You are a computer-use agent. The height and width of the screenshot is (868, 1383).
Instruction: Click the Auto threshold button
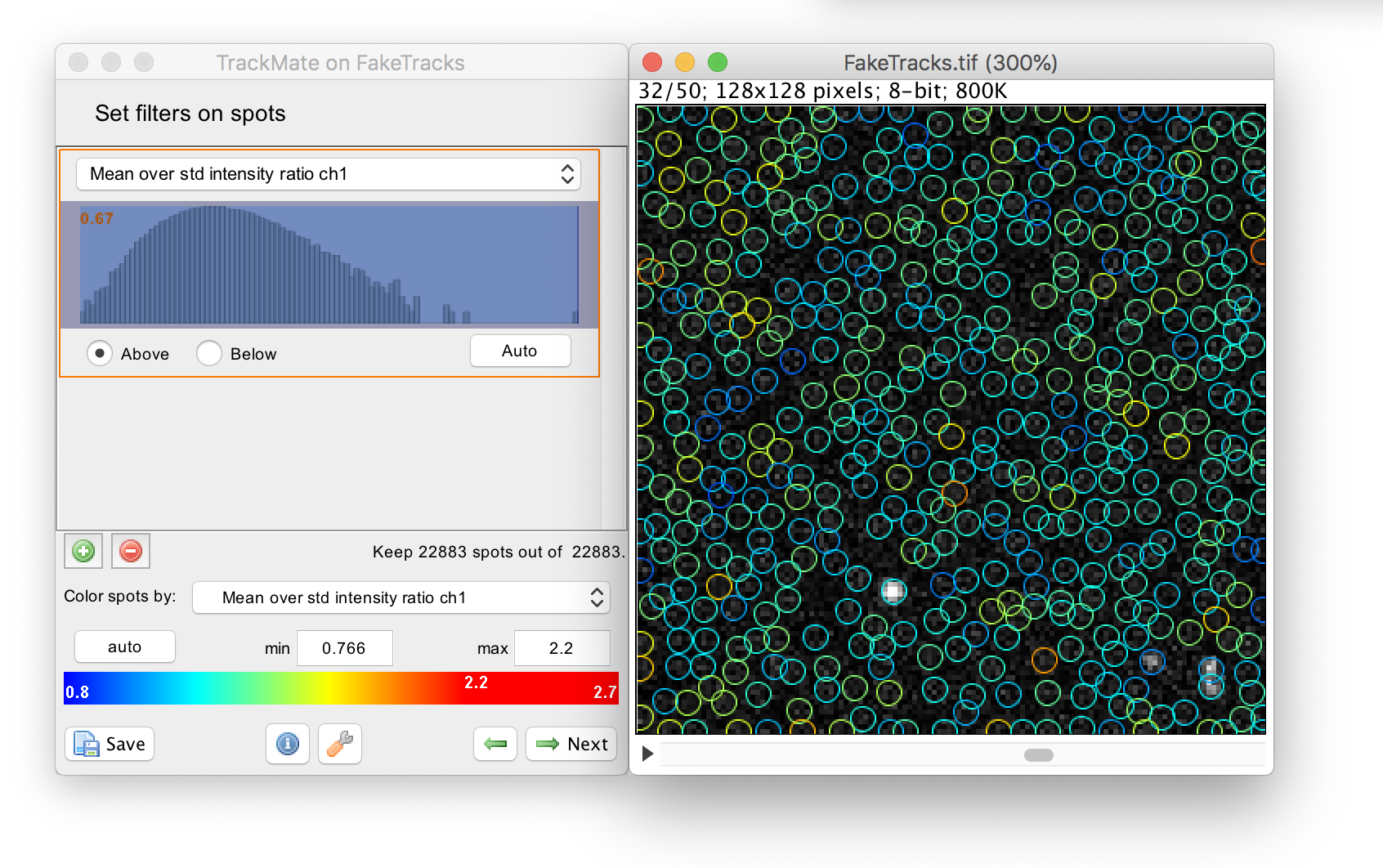point(520,351)
